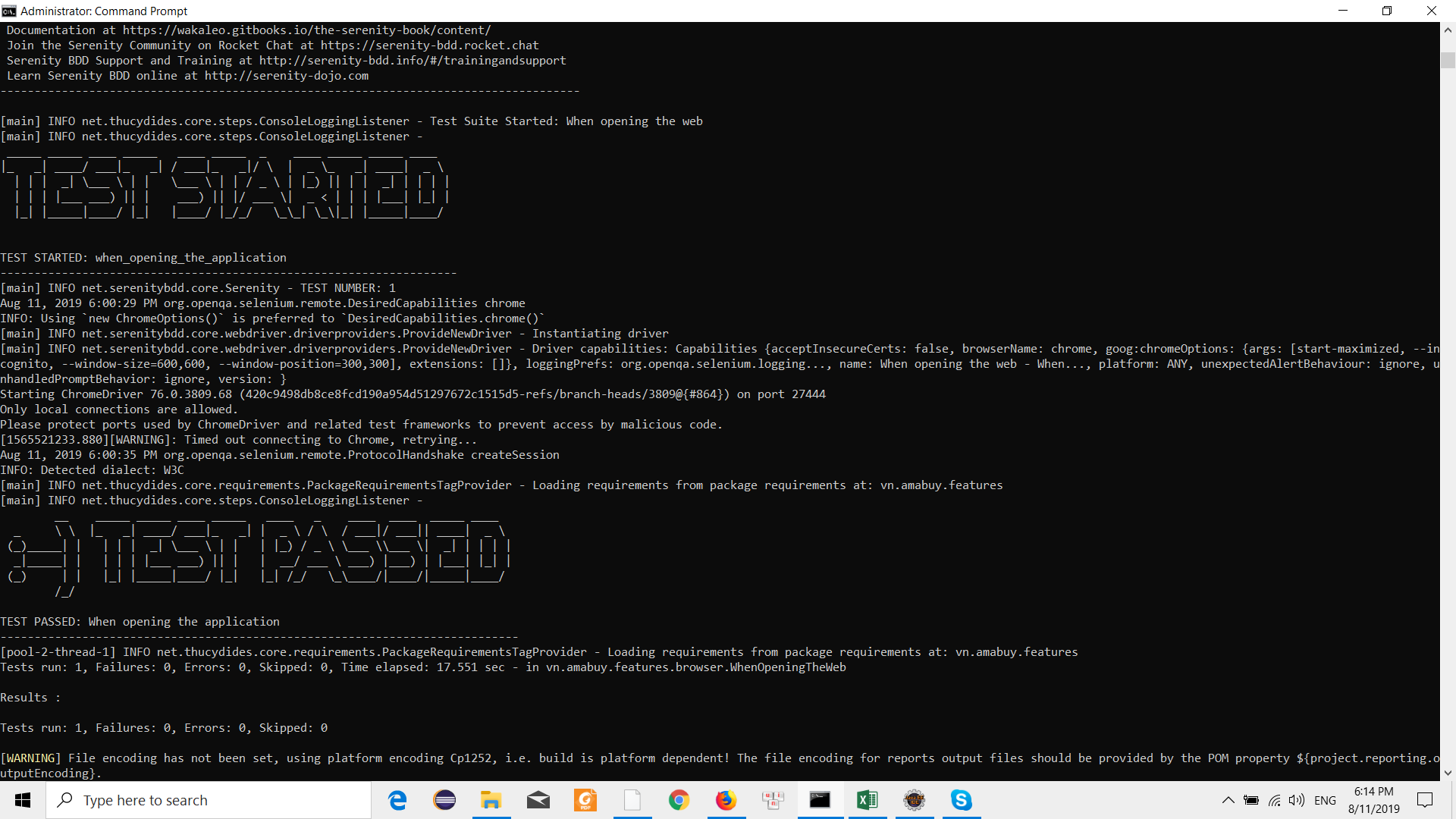The image size is (1456, 819).
Task: Minimize the Command Prompt window
Action: click(1343, 11)
